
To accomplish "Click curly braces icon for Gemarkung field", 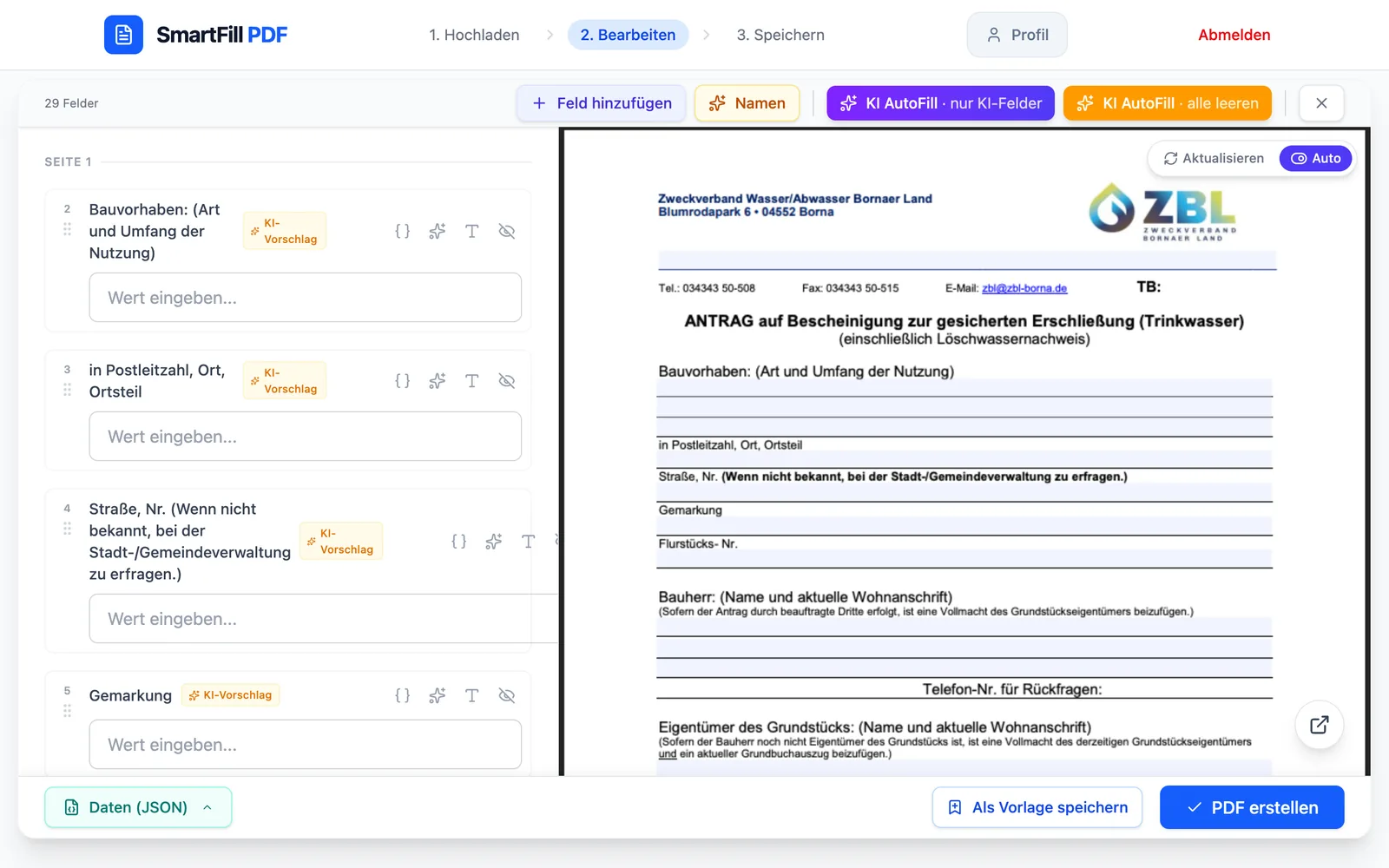I will 402,695.
